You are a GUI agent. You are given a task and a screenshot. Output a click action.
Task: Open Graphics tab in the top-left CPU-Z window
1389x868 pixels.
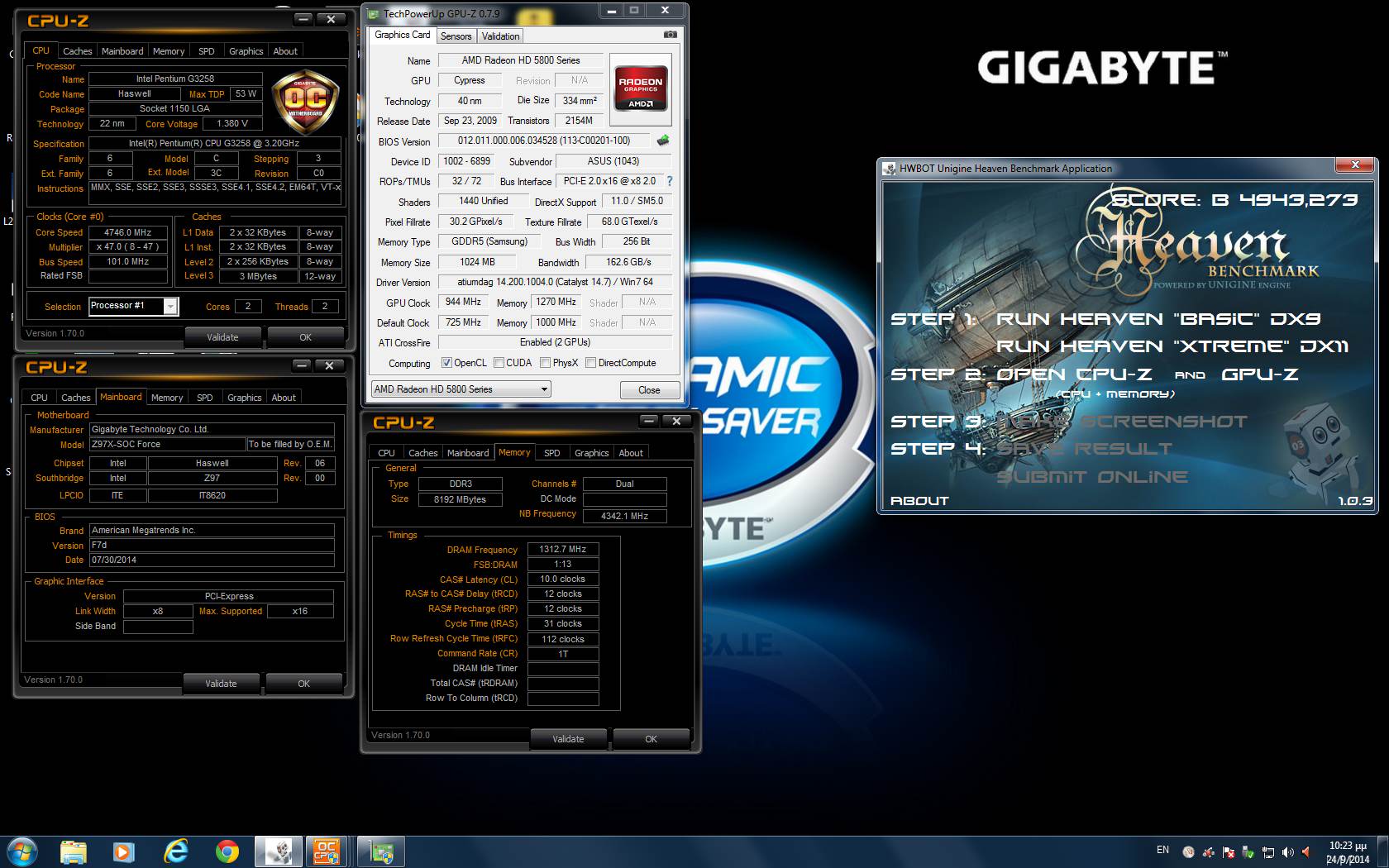246,51
